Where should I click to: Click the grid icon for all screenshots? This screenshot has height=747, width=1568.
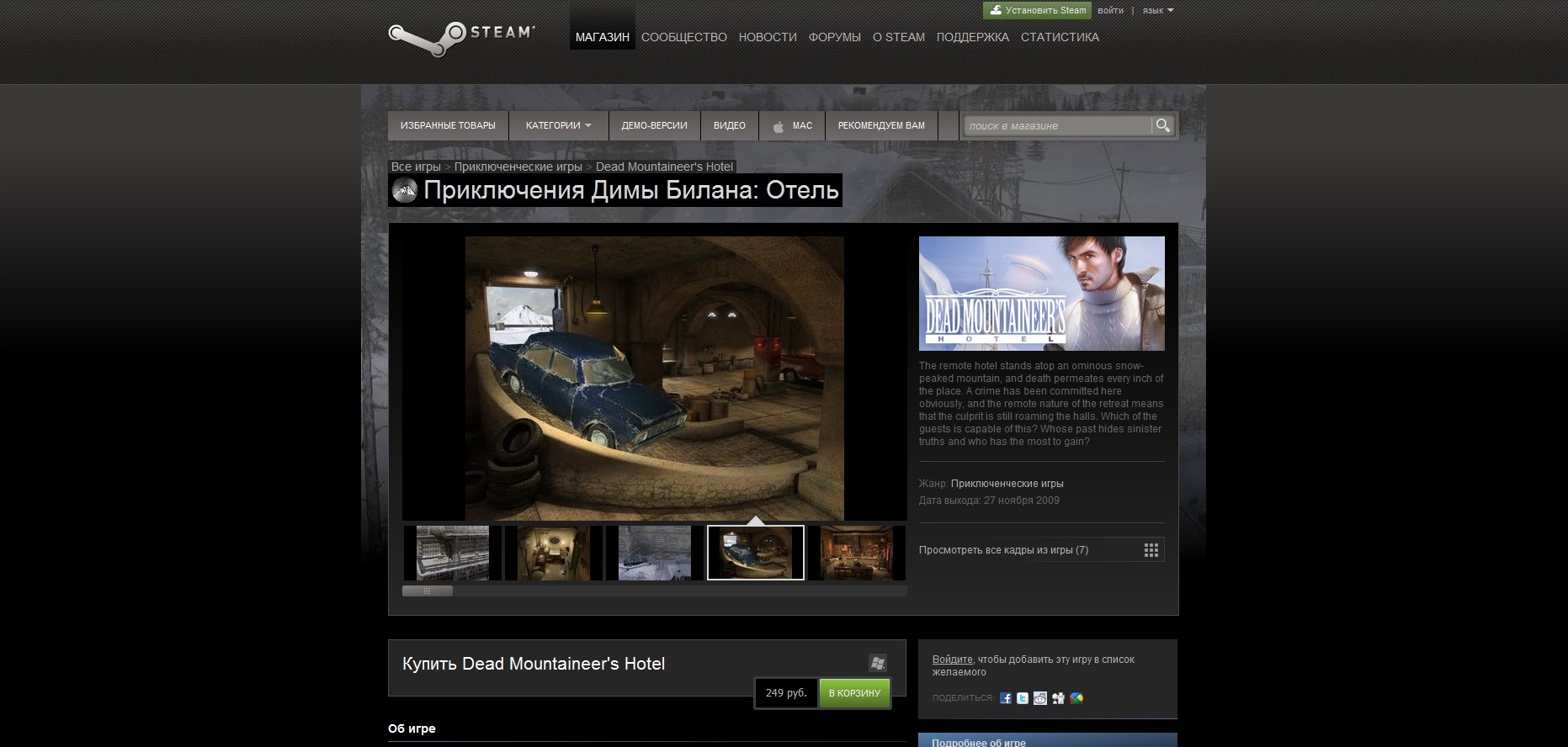(x=1151, y=550)
